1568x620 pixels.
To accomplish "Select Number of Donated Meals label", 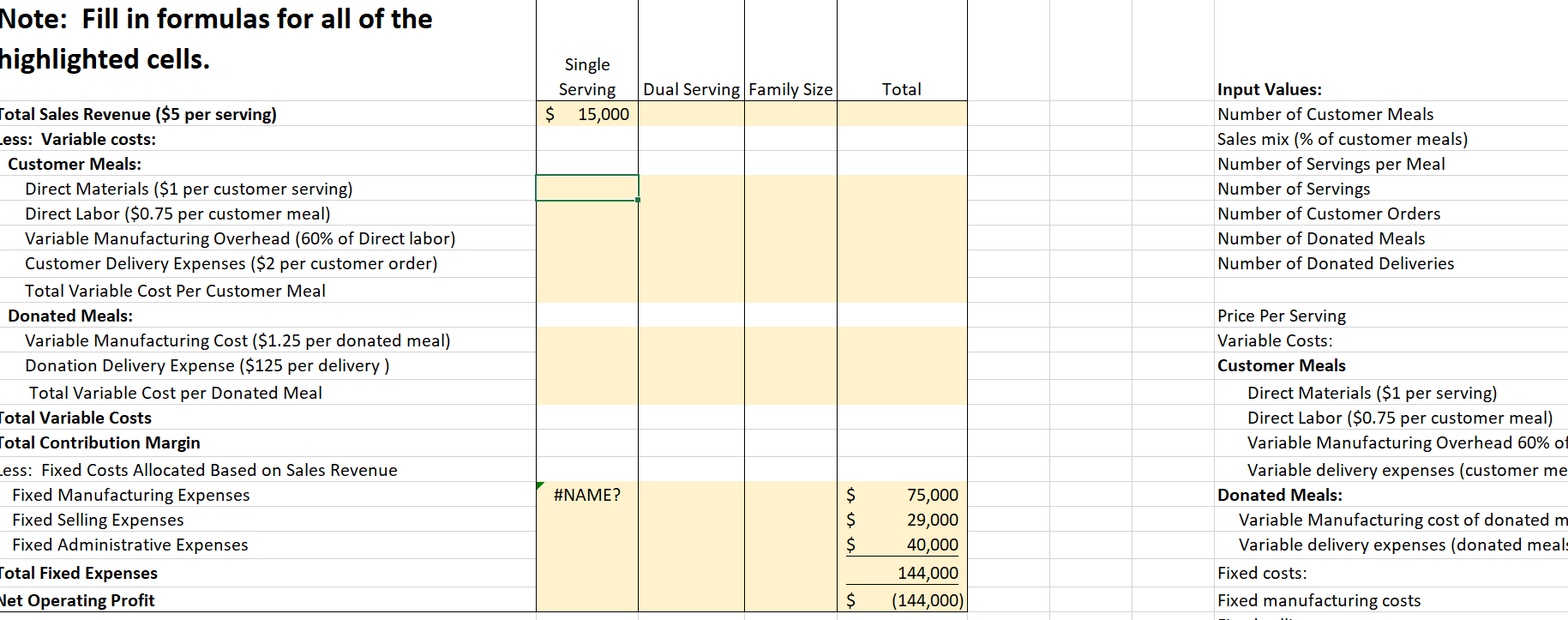I will (x=1321, y=238).
